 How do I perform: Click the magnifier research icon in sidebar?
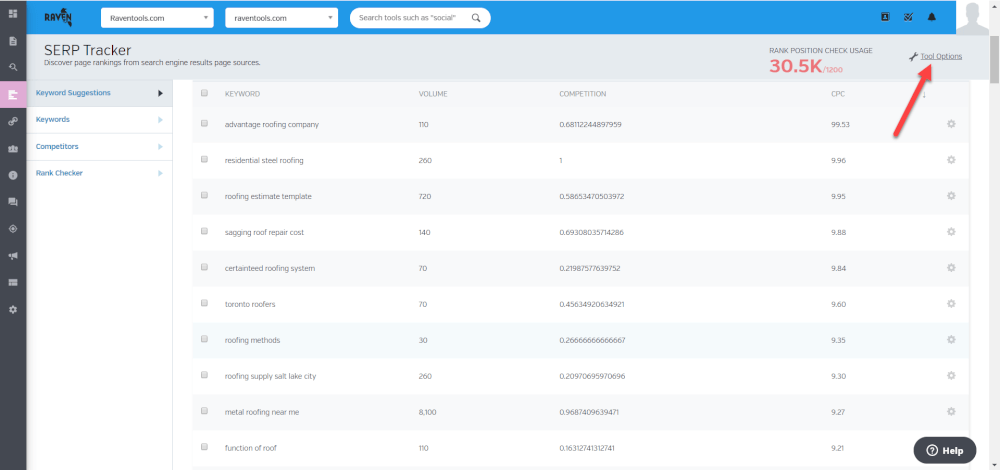pos(13,67)
